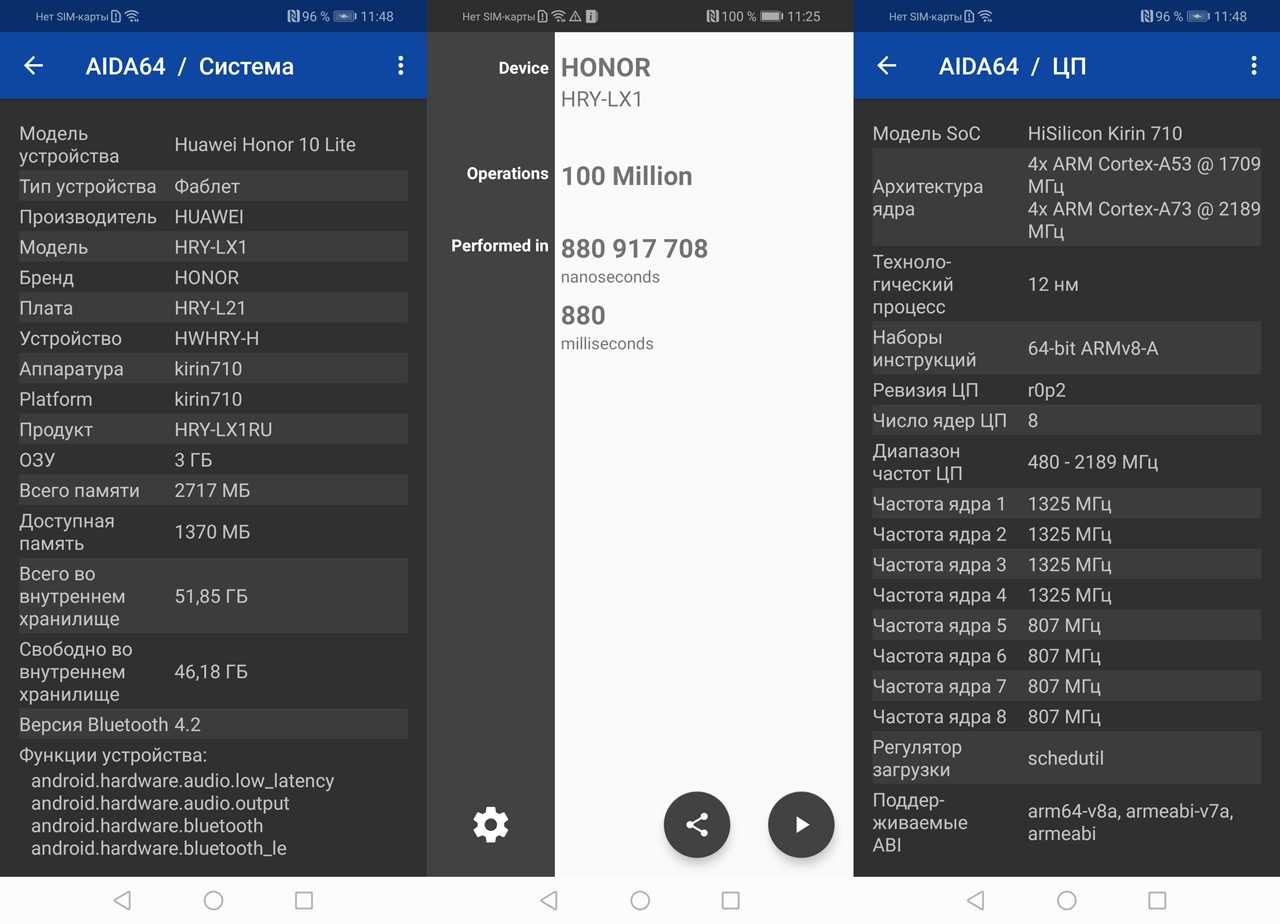Screen dimensions: 1280x924
Task: Select android.hardware.bluetooth_le feature entry
Action: 159,848
